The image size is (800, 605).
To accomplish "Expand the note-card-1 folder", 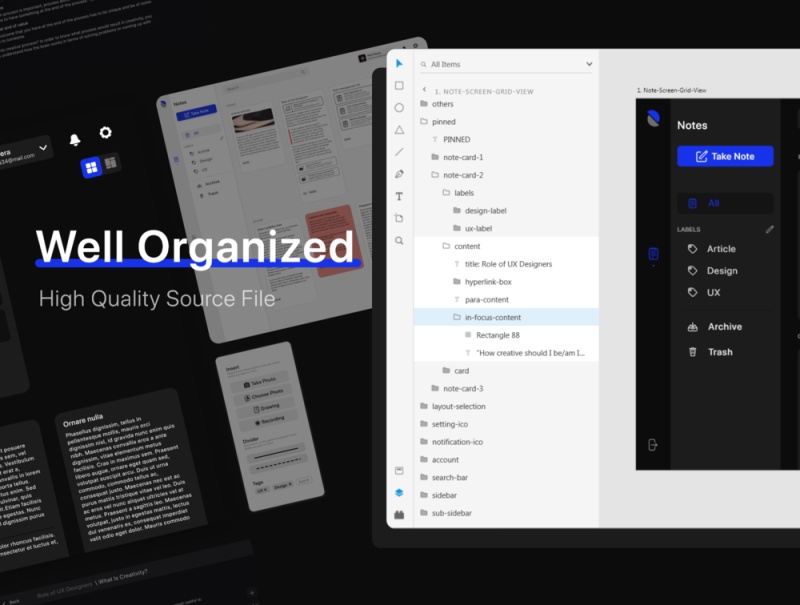I will point(435,158).
